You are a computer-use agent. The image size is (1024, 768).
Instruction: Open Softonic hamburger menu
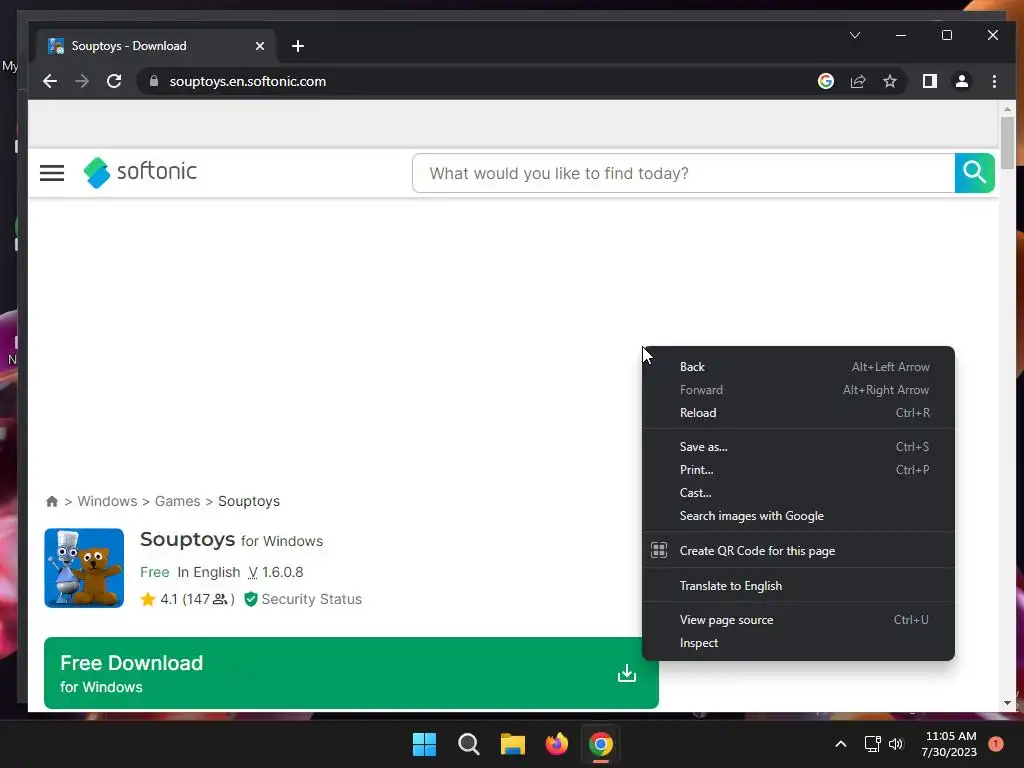(x=52, y=173)
